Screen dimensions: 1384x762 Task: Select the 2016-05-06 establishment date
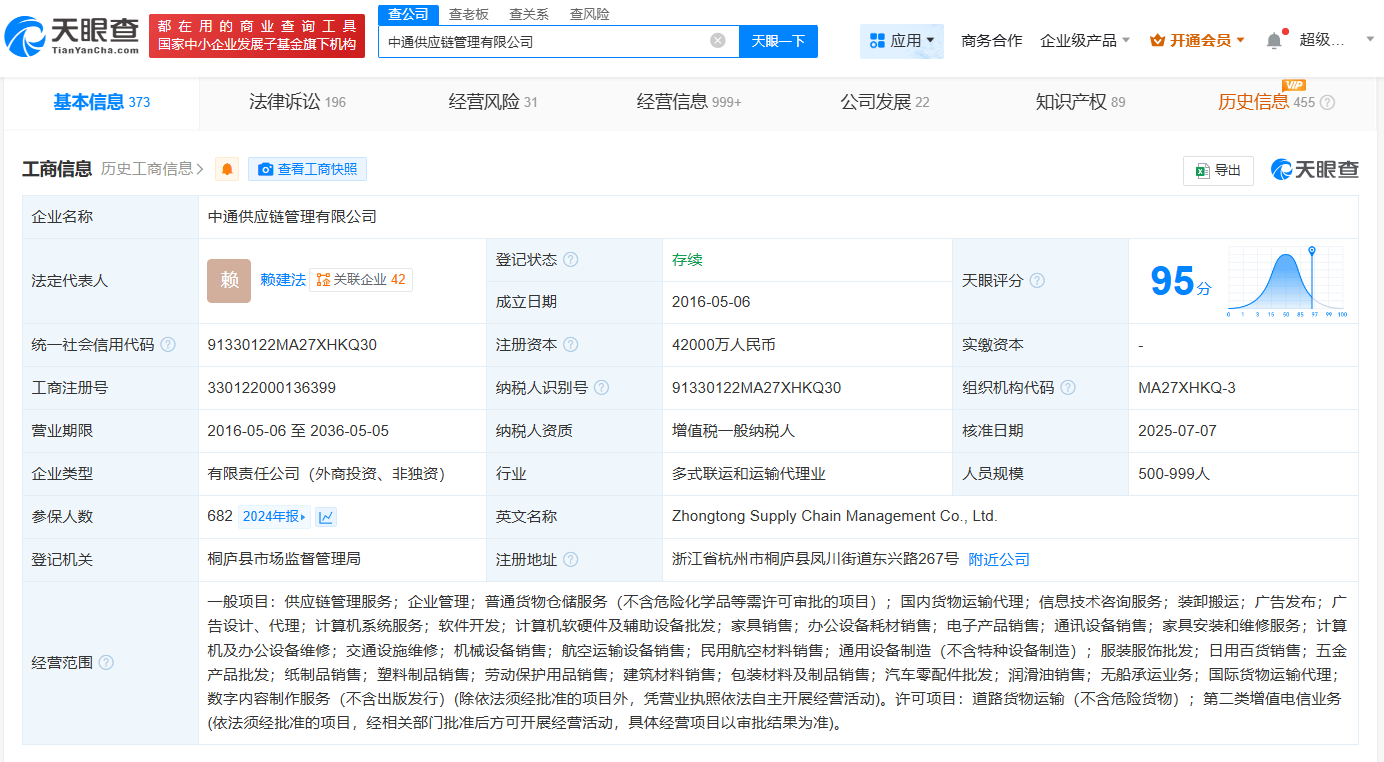coord(711,302)
